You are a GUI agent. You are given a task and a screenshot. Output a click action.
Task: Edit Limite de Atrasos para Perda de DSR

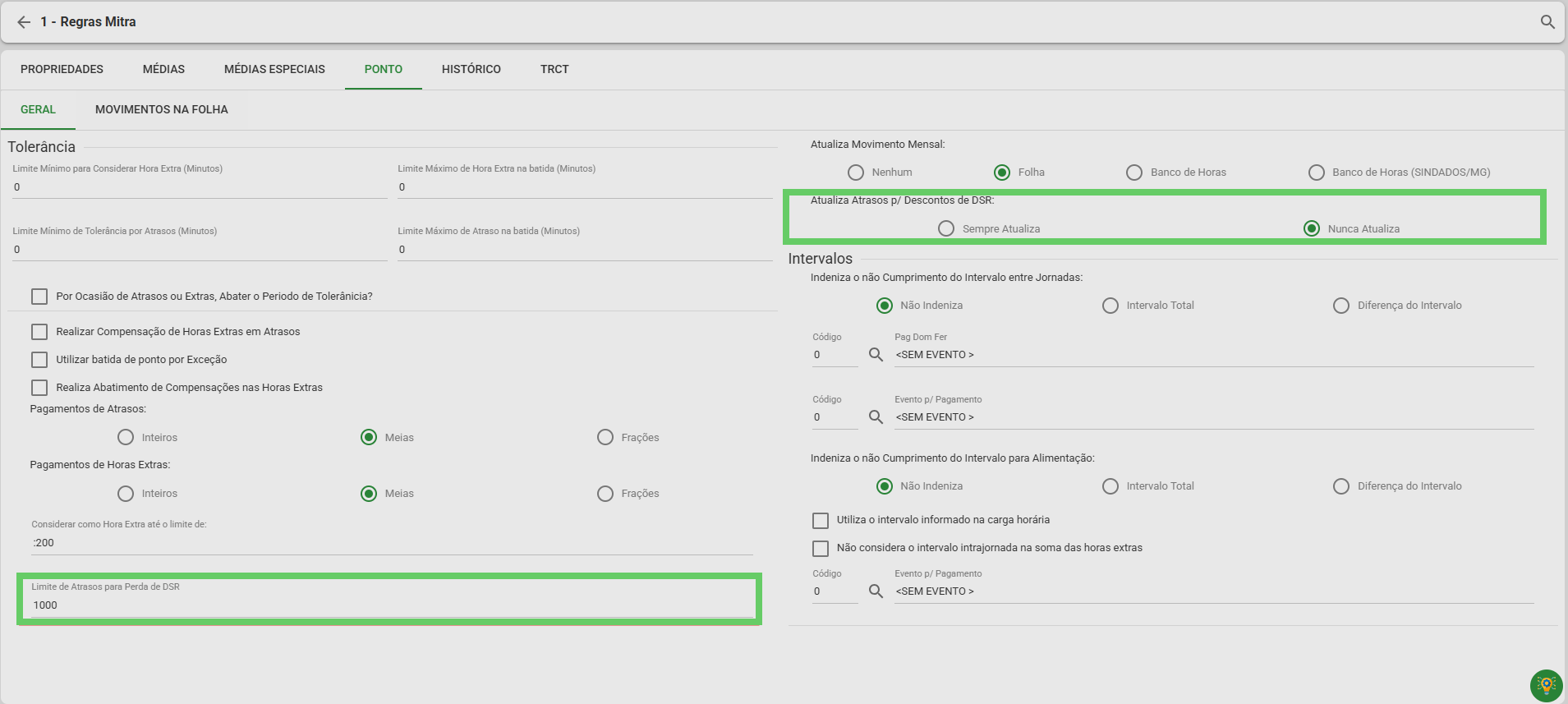click(x=392, y=605)
